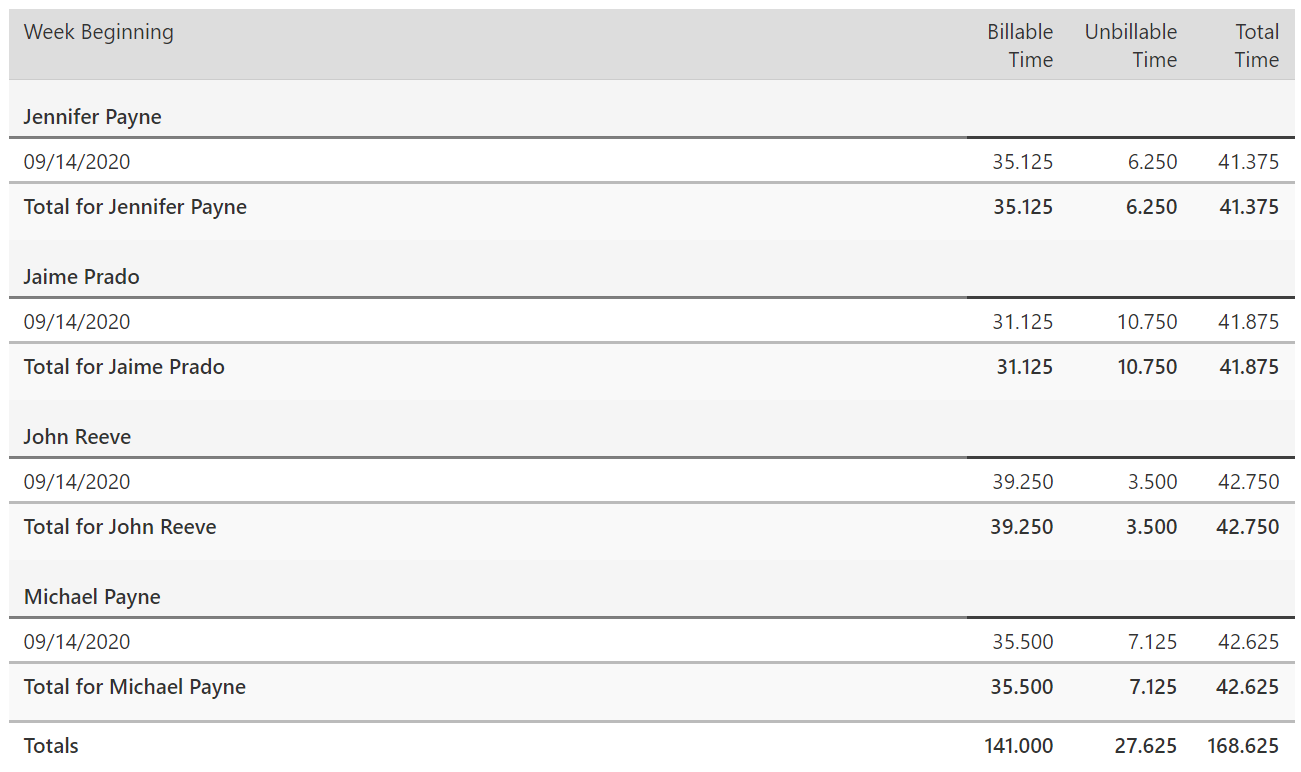1301x772 pixels.
Task: Click the Total for Michael Payne label
Action: click(135, 687)
